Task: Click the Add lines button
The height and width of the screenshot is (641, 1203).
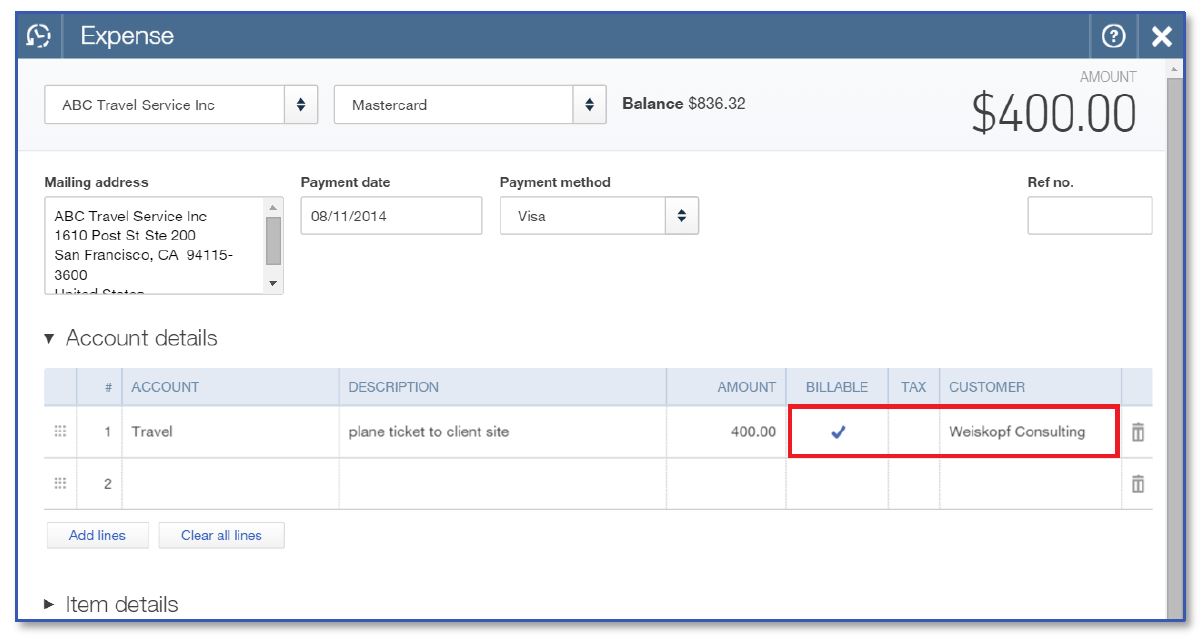Action: point(97,536)
